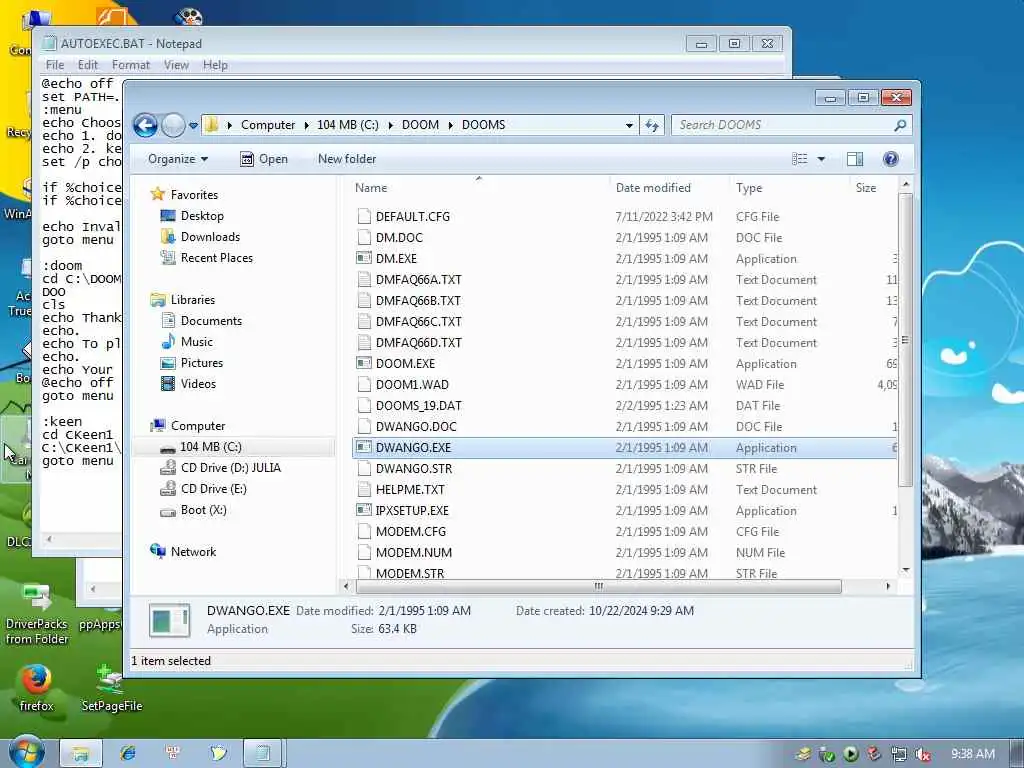Go back with the Explorer back arrow
Viewport: 1024px width, 768px height.
[145, 125]
